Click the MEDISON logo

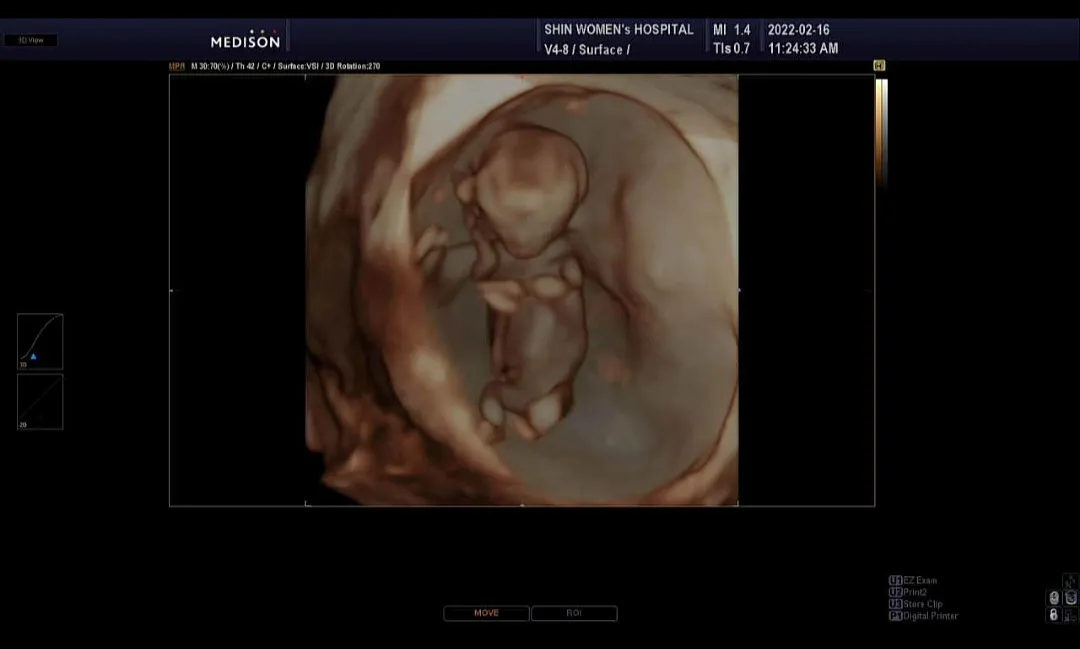[245, 40]
